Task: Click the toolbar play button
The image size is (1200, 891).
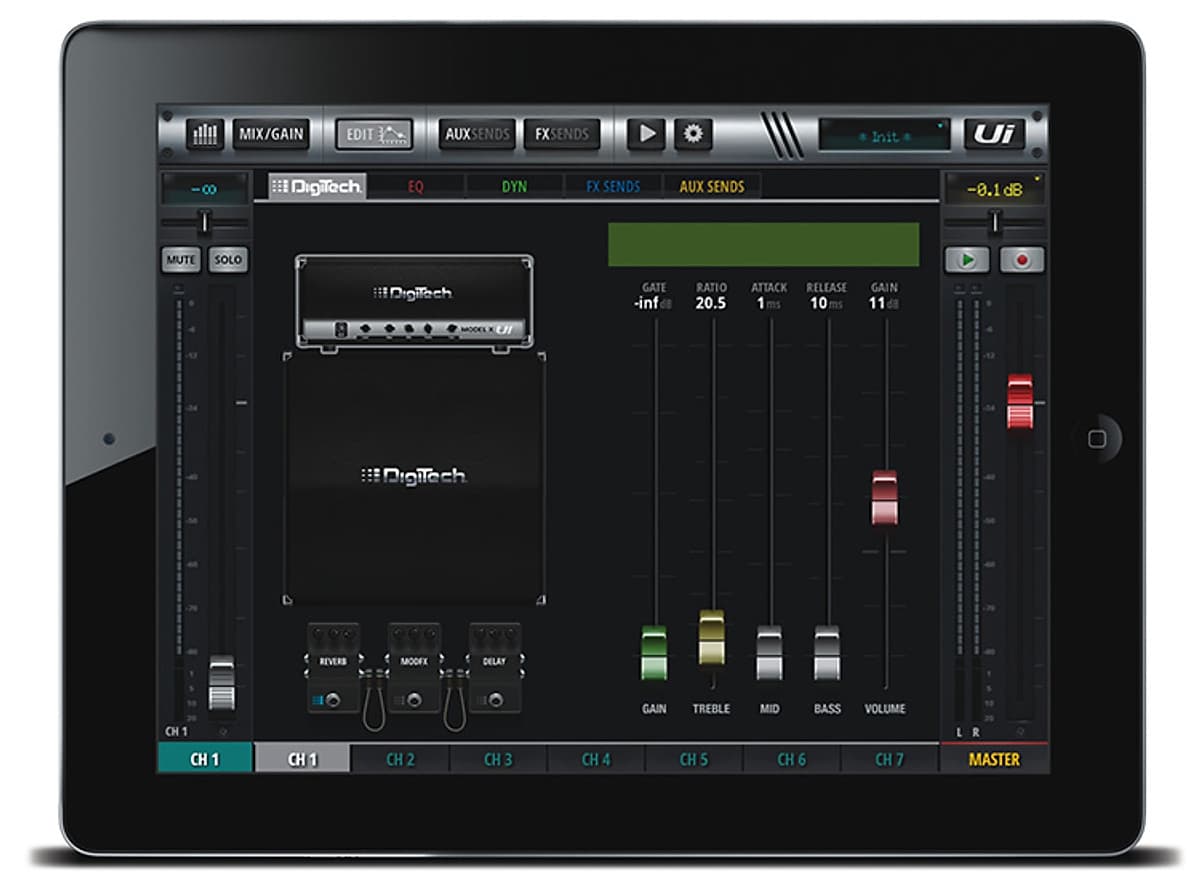Action: pos(646,134)
